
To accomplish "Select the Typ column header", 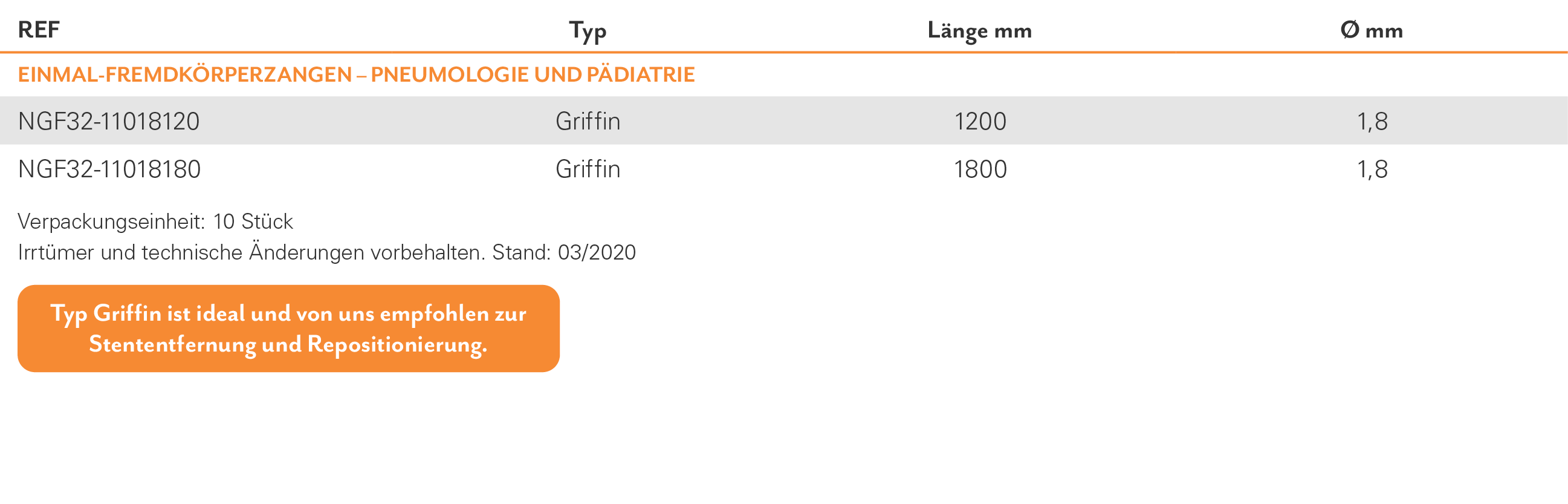I will 588,31.
